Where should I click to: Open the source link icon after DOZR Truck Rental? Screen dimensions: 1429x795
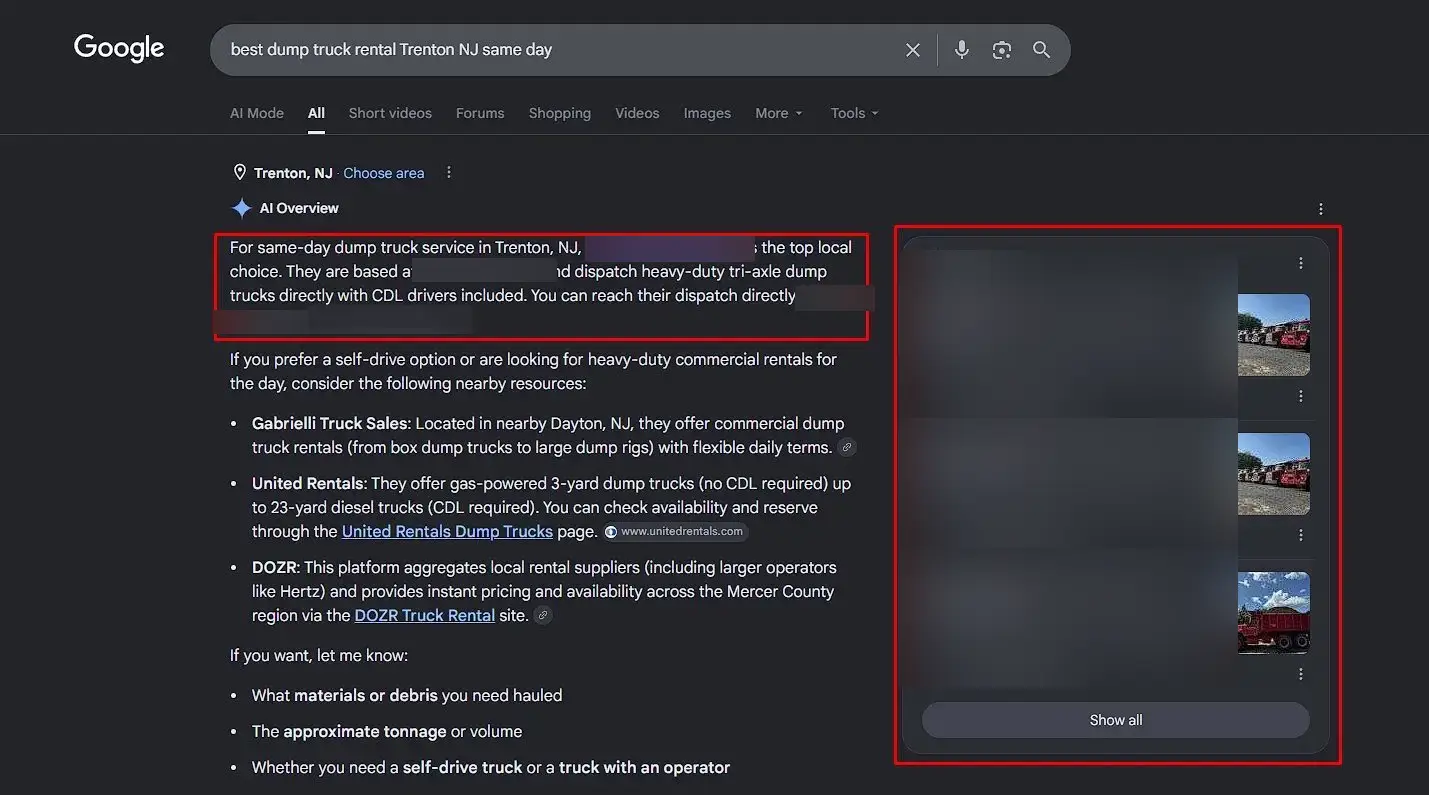click(x=543, y=616)
